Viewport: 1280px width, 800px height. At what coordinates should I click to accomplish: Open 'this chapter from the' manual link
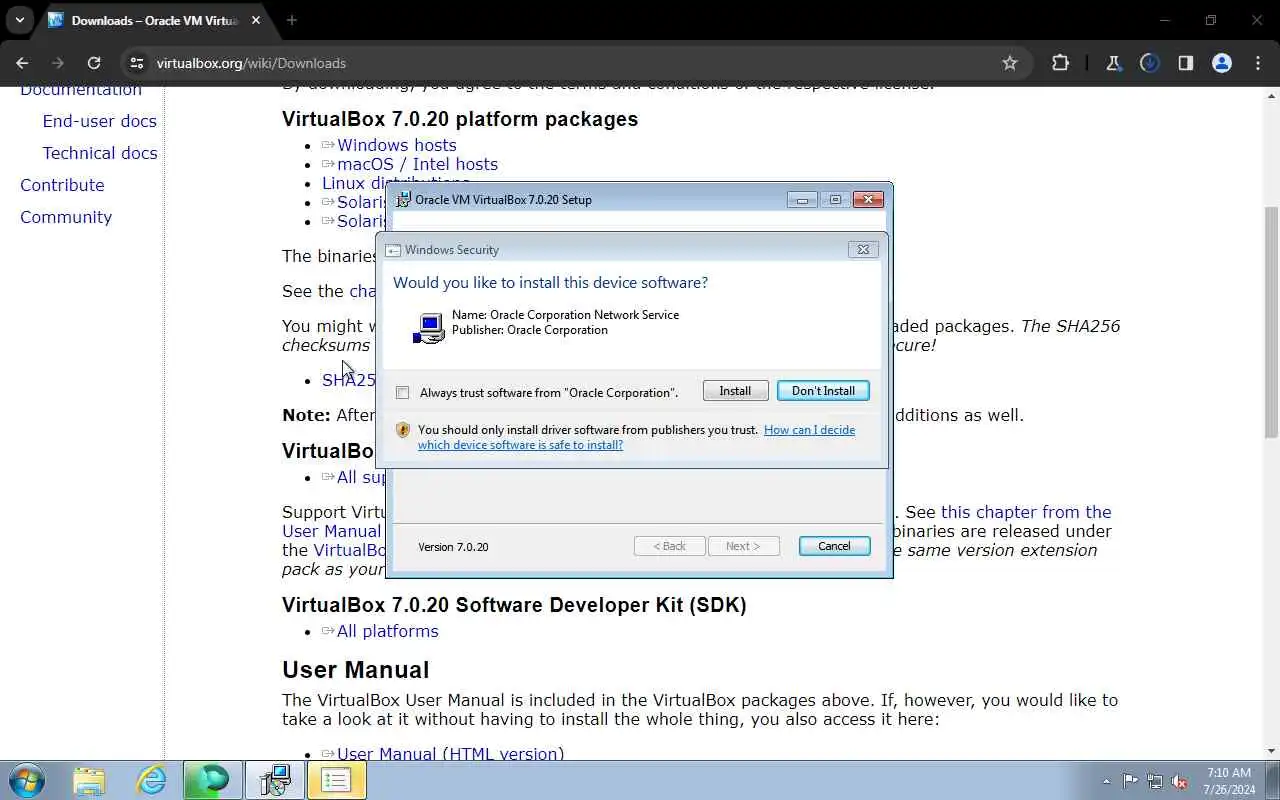pyautogui.click(x=1026, y=512)
